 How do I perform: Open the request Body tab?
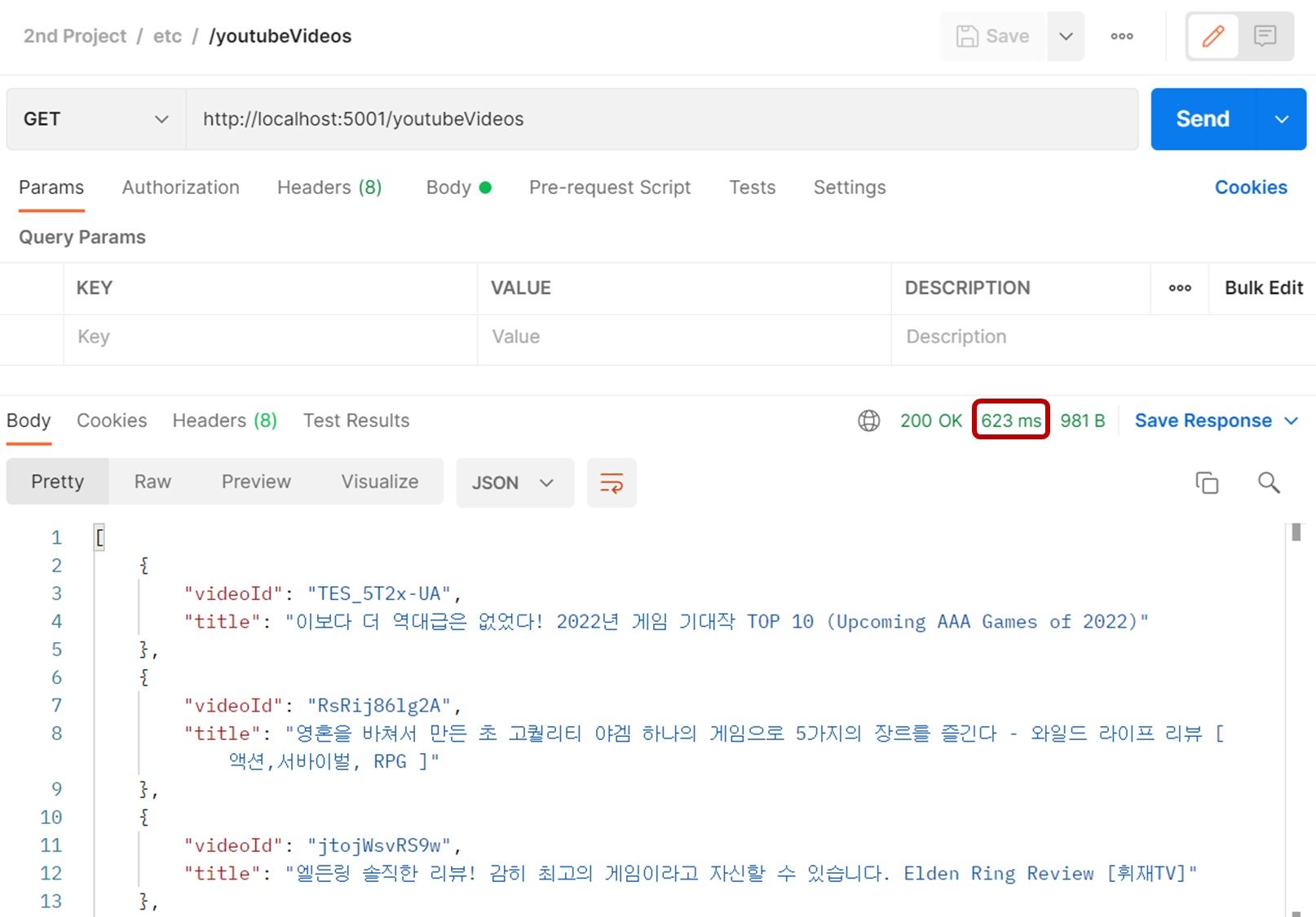click(458, 187)
